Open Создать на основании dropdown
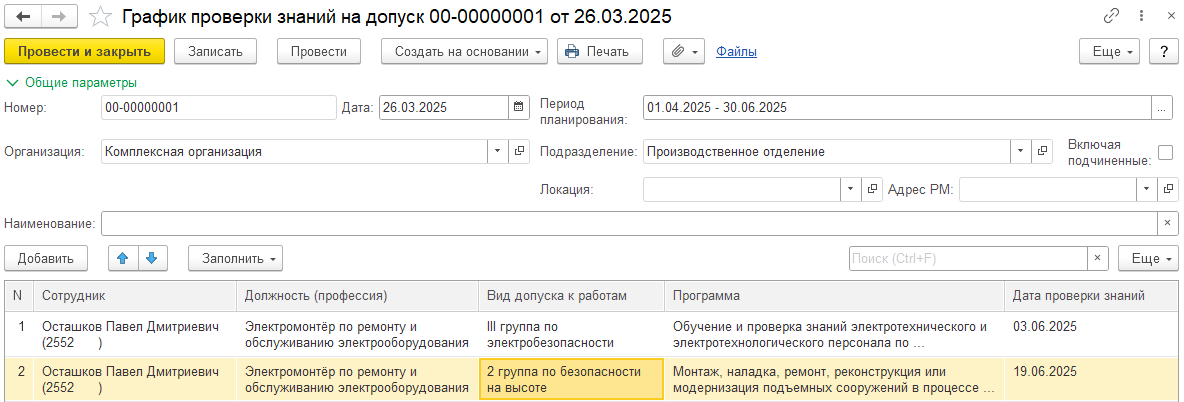 click(465, 52)
